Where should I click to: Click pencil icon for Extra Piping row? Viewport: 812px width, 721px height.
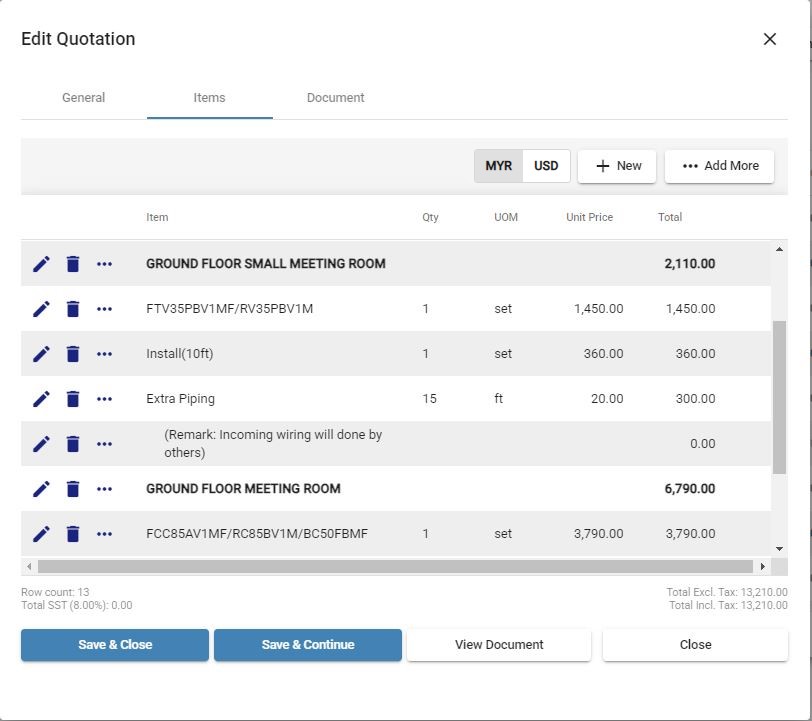[x=41, y=399]
